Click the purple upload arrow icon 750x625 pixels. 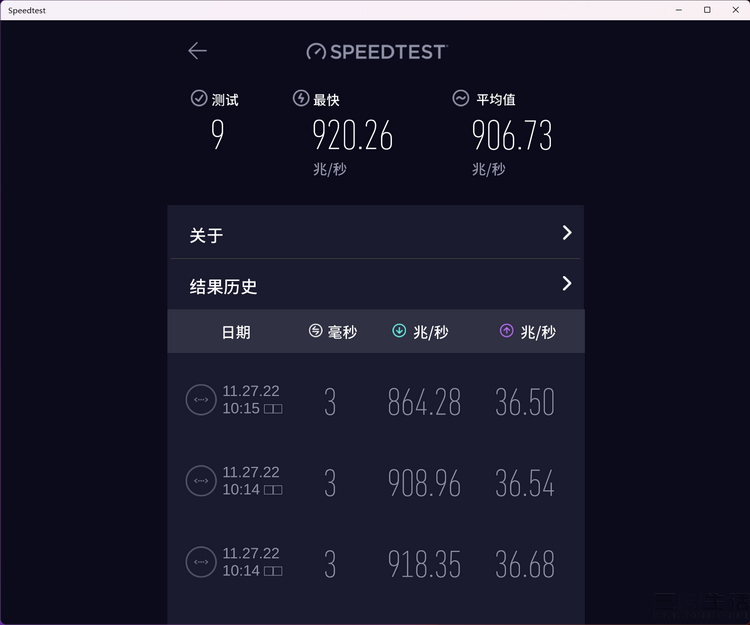pos(507,330)
